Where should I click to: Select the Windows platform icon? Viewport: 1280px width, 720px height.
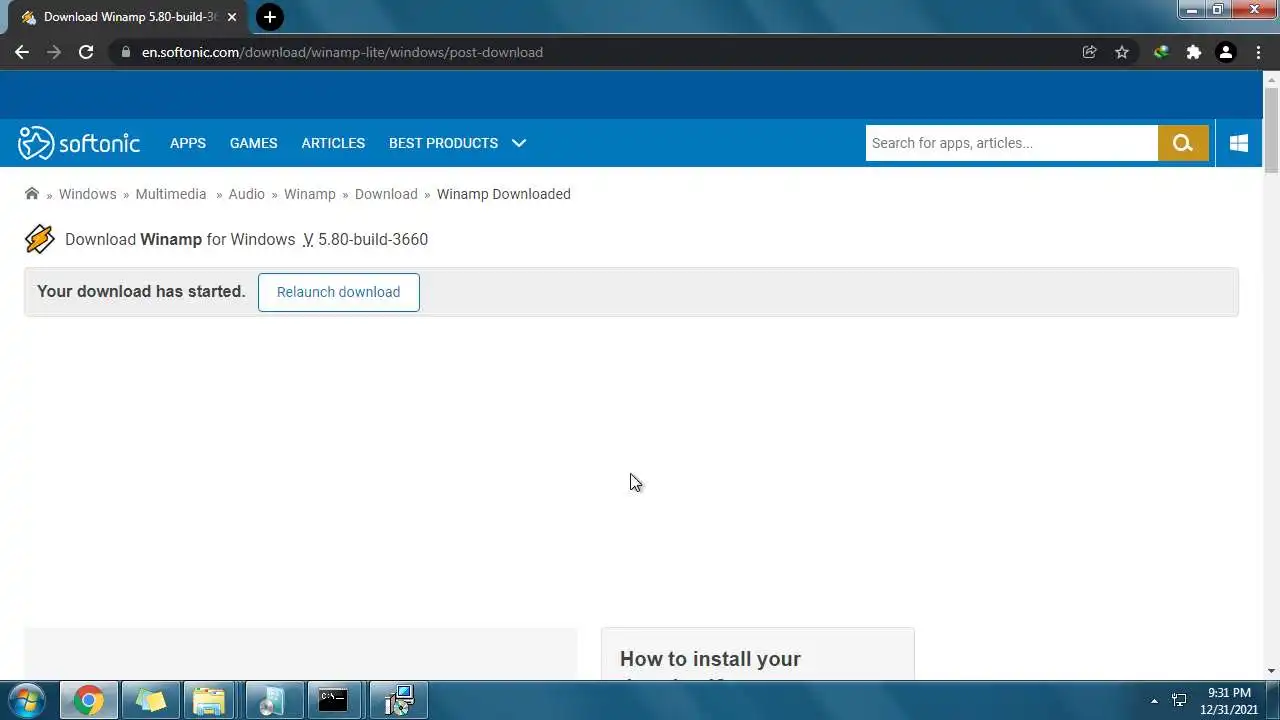[1239, 143]
